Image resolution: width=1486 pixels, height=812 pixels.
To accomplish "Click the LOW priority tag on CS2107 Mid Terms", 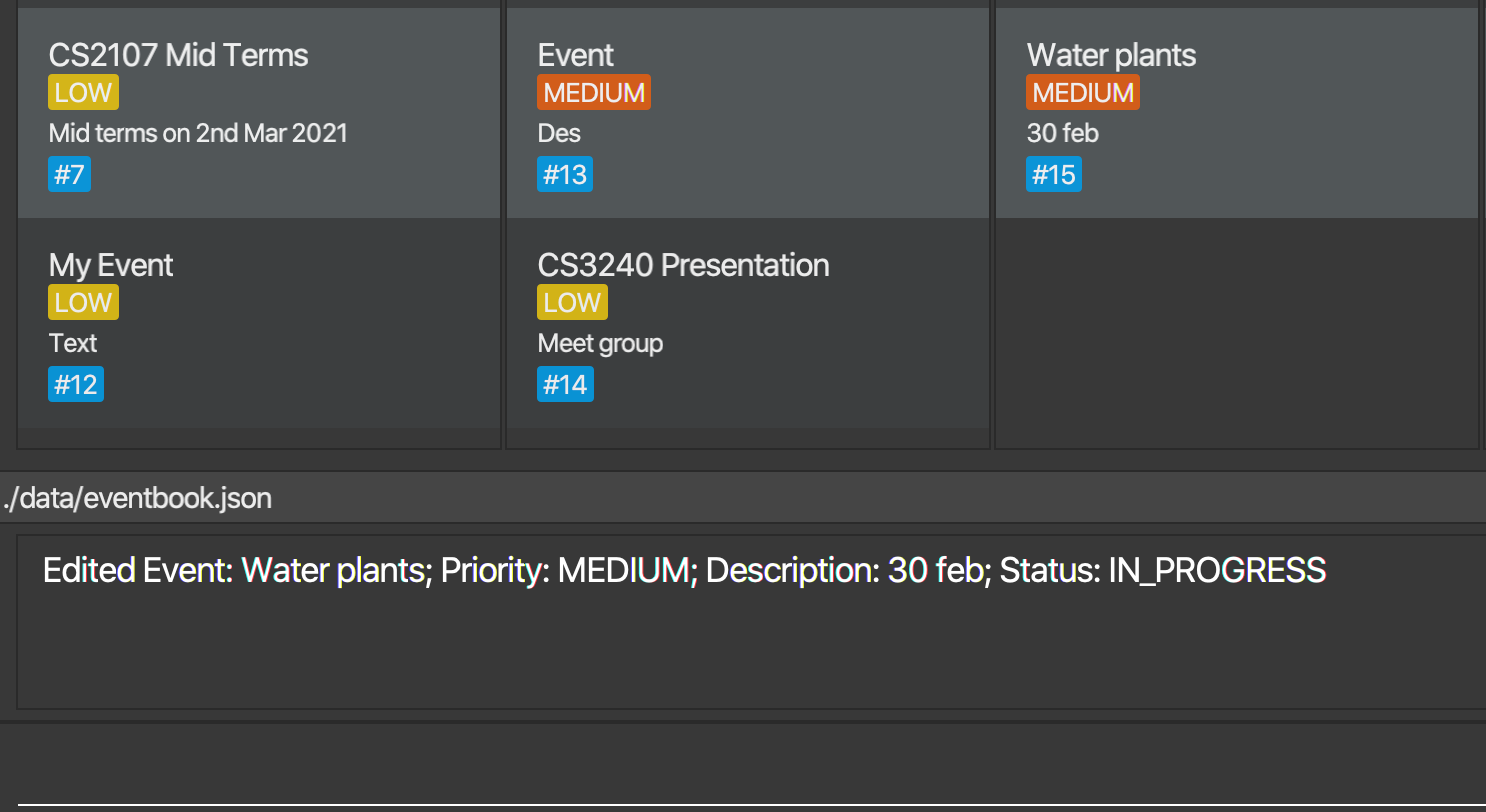I will [83, 93].
